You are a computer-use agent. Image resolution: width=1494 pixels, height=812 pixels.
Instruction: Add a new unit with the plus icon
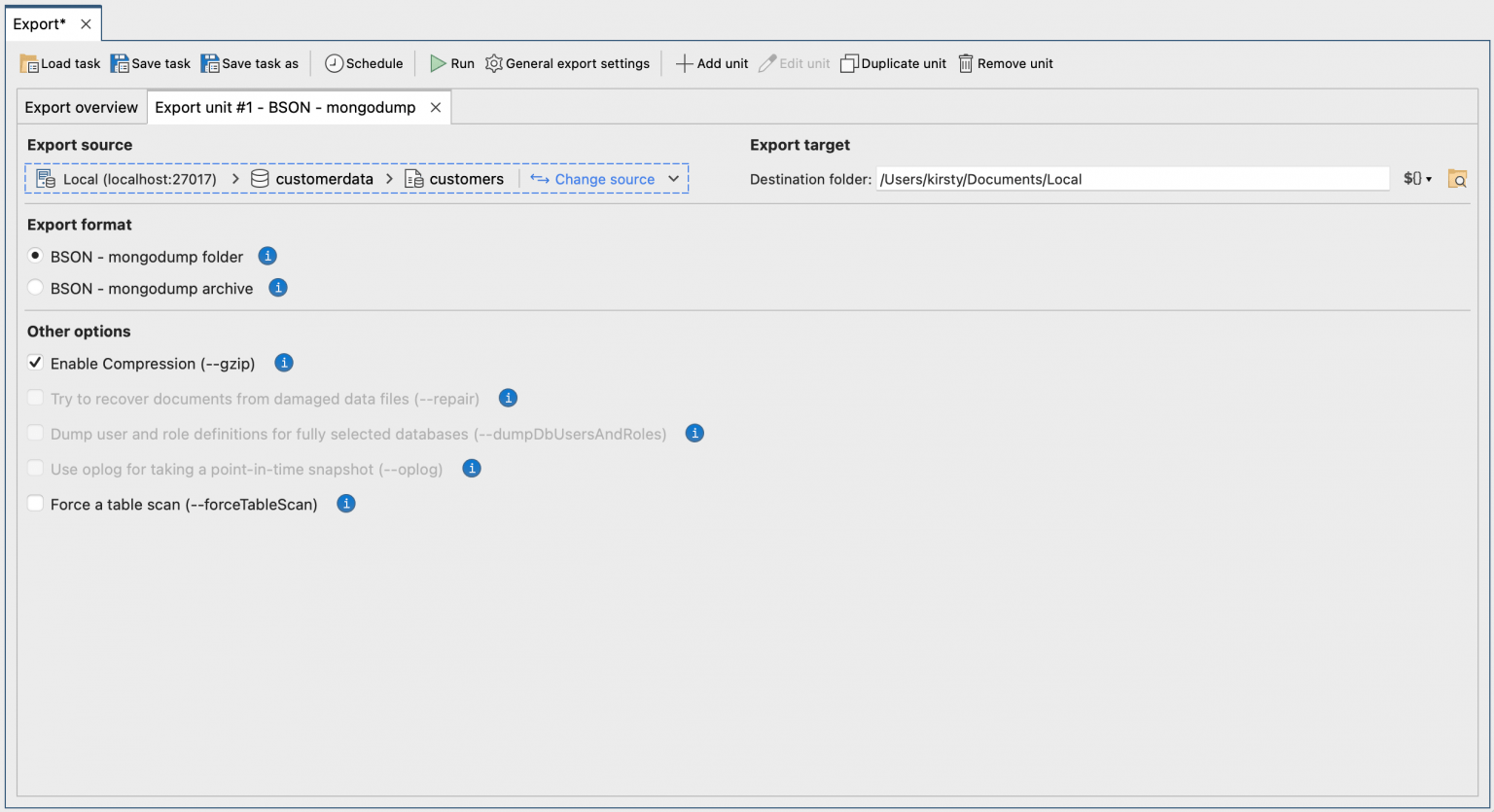[684, 62]
